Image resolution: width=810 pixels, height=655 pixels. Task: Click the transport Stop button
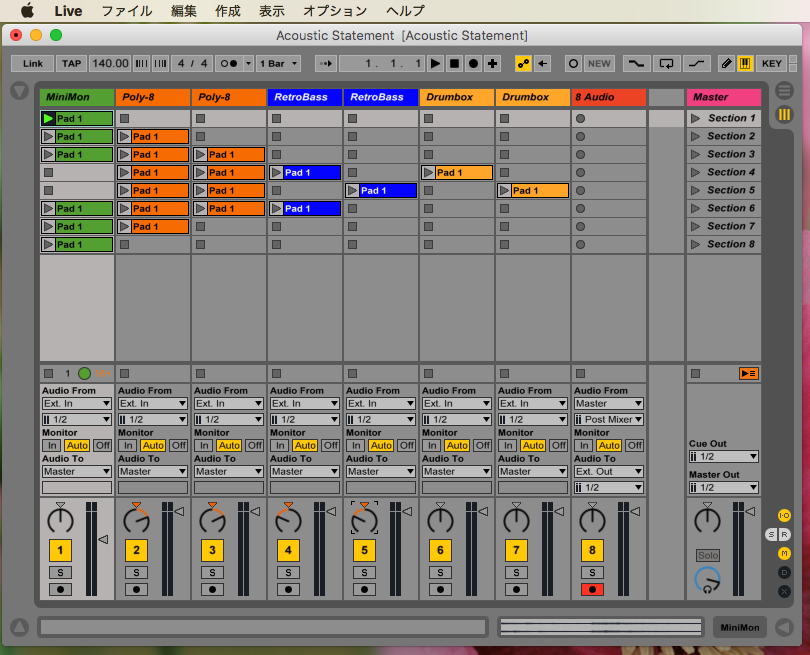(x=455, y=64)
